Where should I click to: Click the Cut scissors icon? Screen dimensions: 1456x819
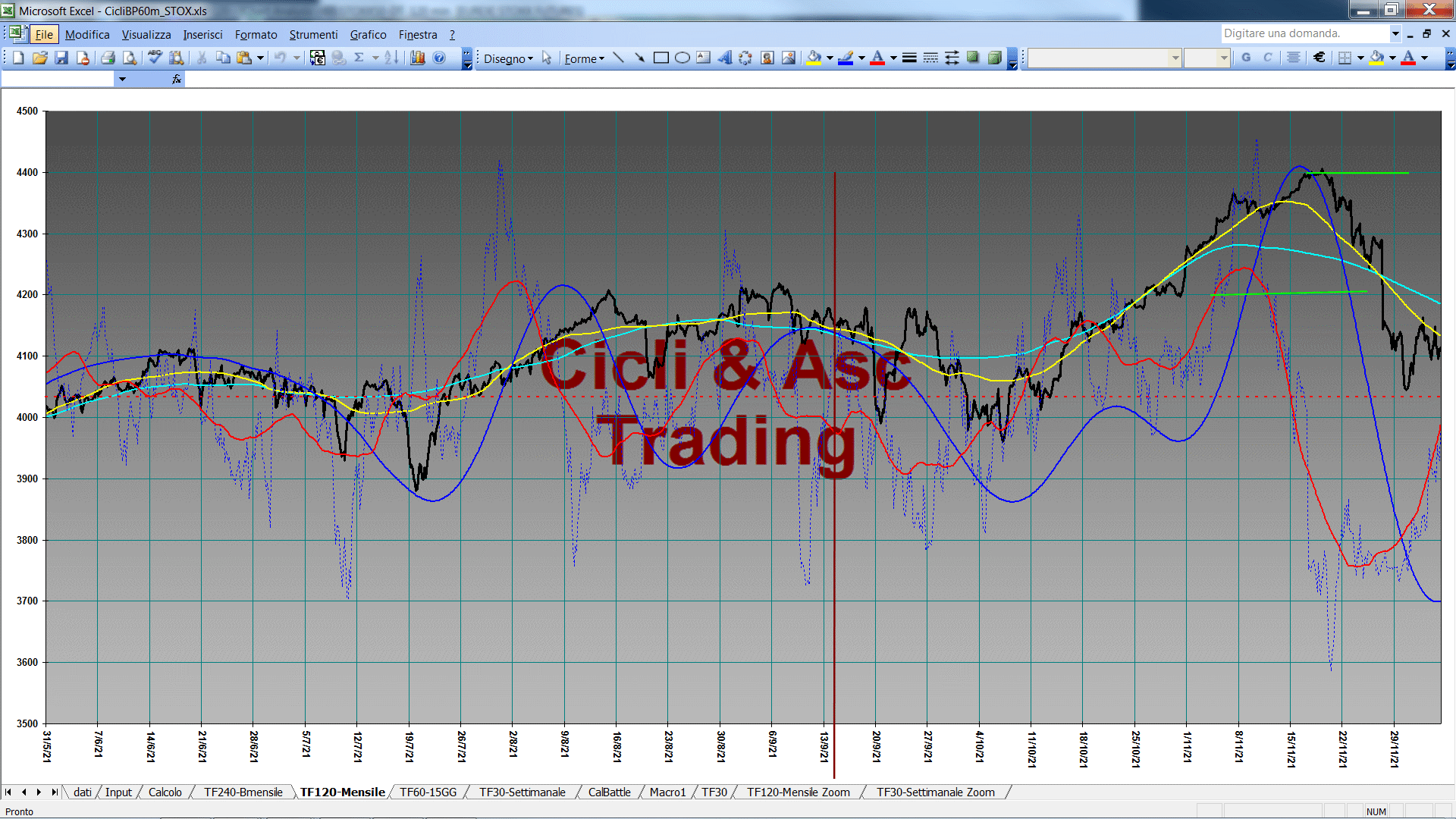[x=202, y=58]
